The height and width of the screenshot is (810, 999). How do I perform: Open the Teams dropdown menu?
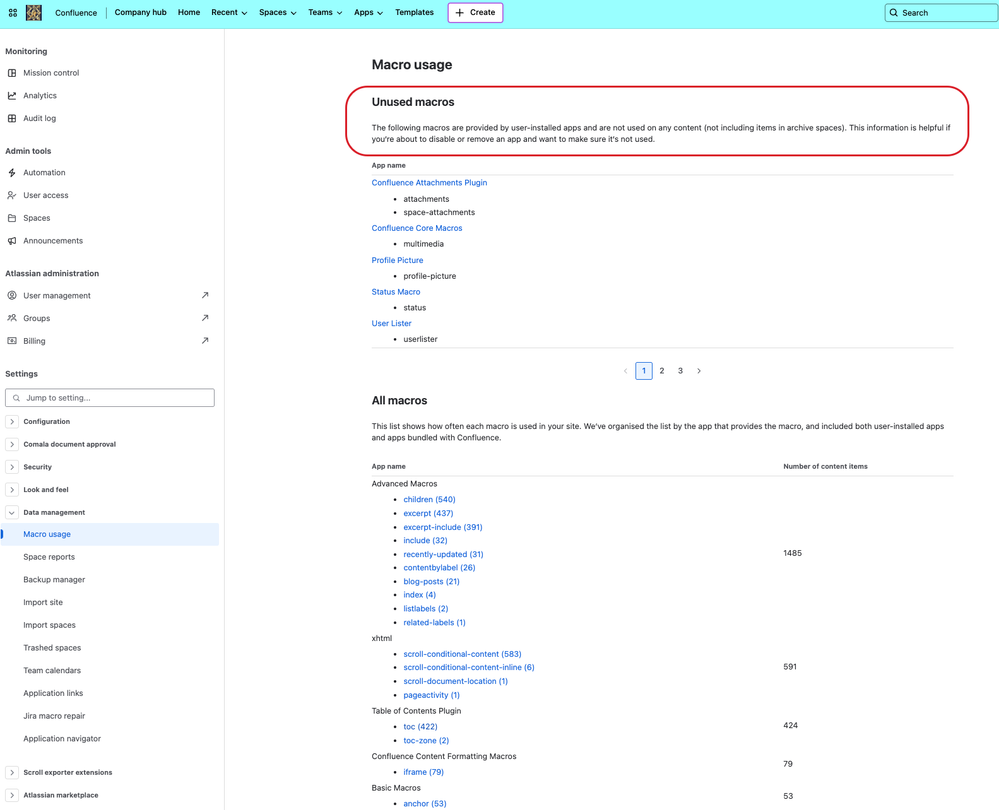[x=325, y=13]
